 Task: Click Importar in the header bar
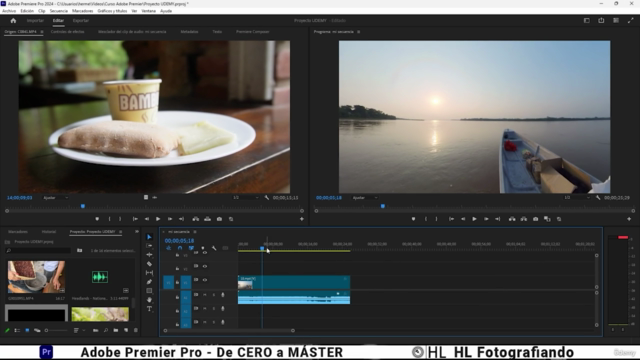[x=35, y=20]
